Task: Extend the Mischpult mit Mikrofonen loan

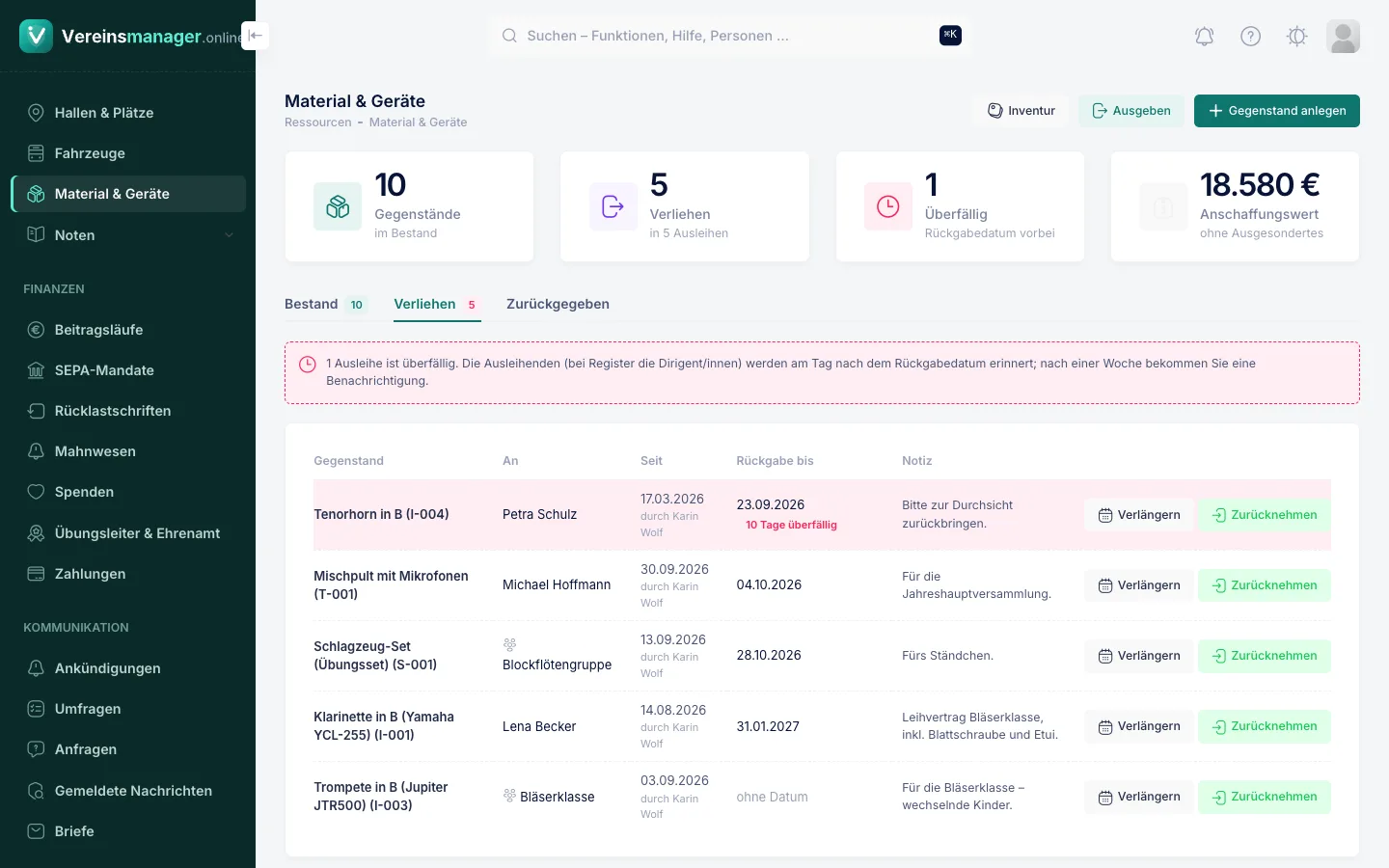Action: (1139, 585)
